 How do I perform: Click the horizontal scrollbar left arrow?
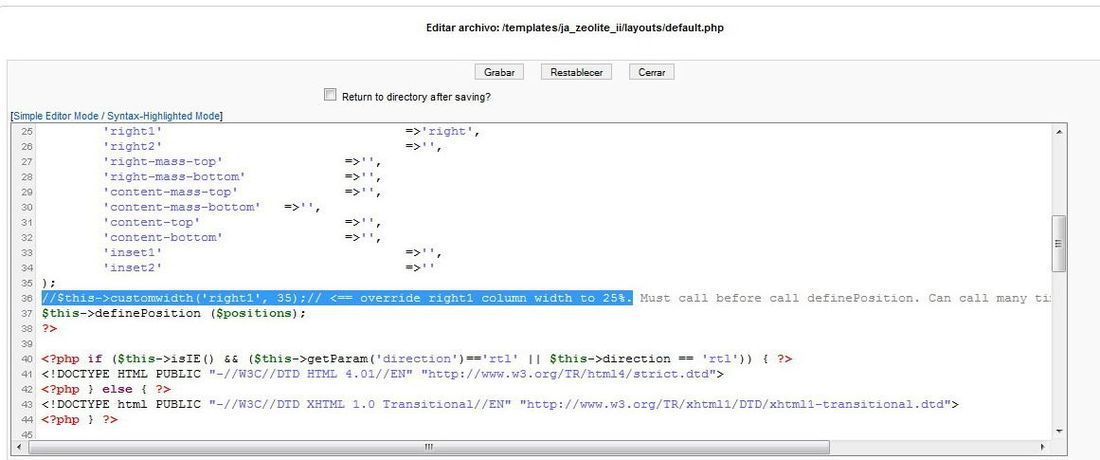tap(21, 447)
